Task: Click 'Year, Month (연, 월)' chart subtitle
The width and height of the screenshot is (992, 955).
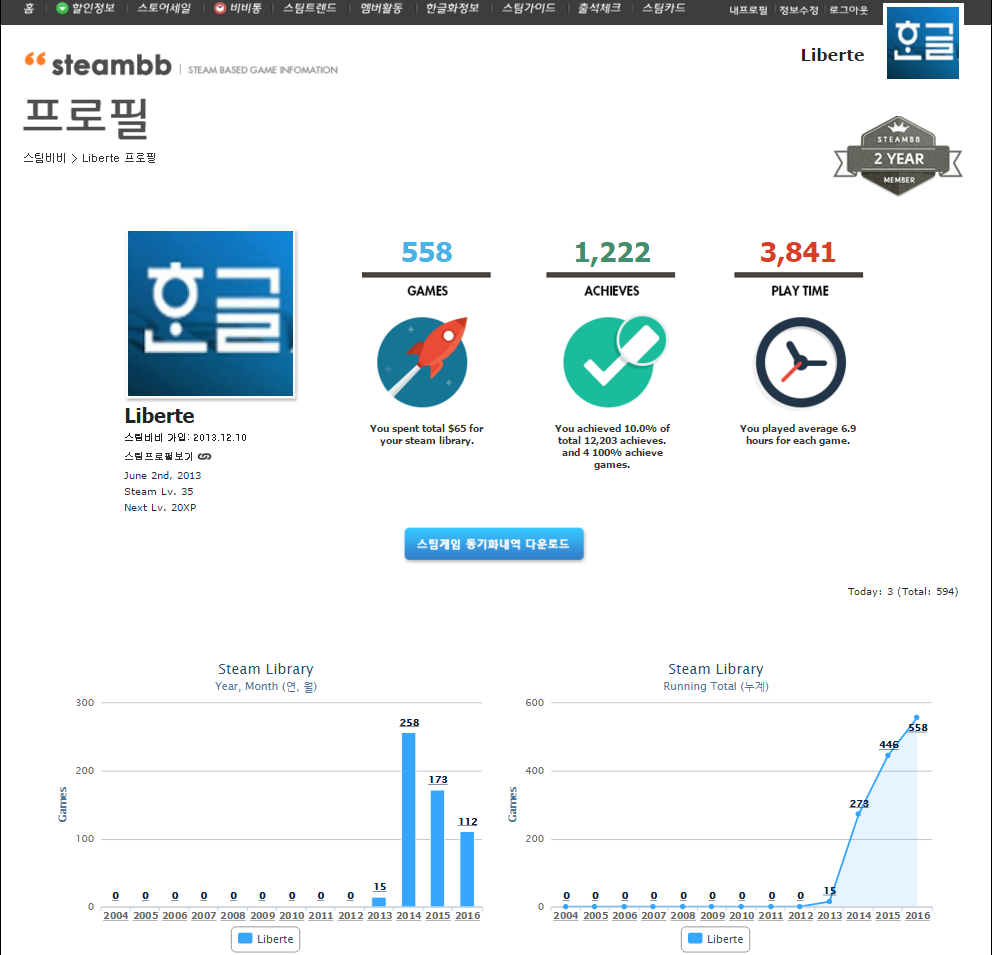Action: pos(266,686)
